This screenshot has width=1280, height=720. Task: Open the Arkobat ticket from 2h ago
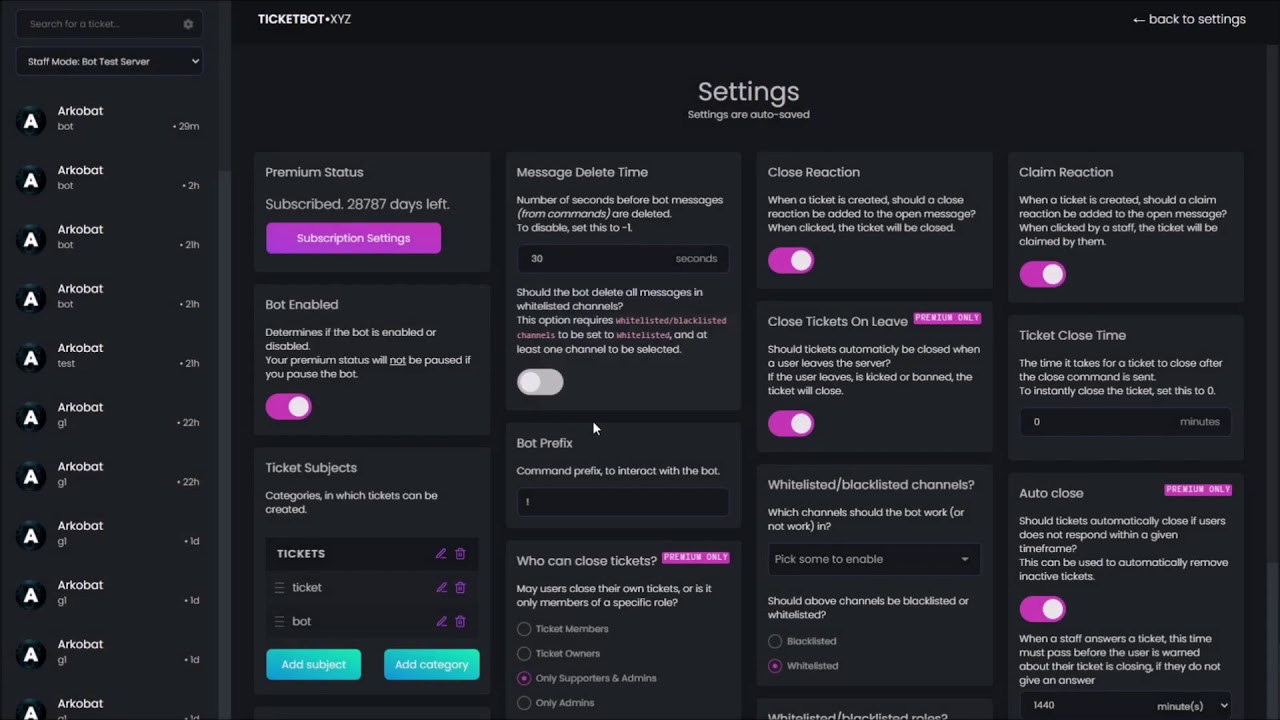[108, 177]
